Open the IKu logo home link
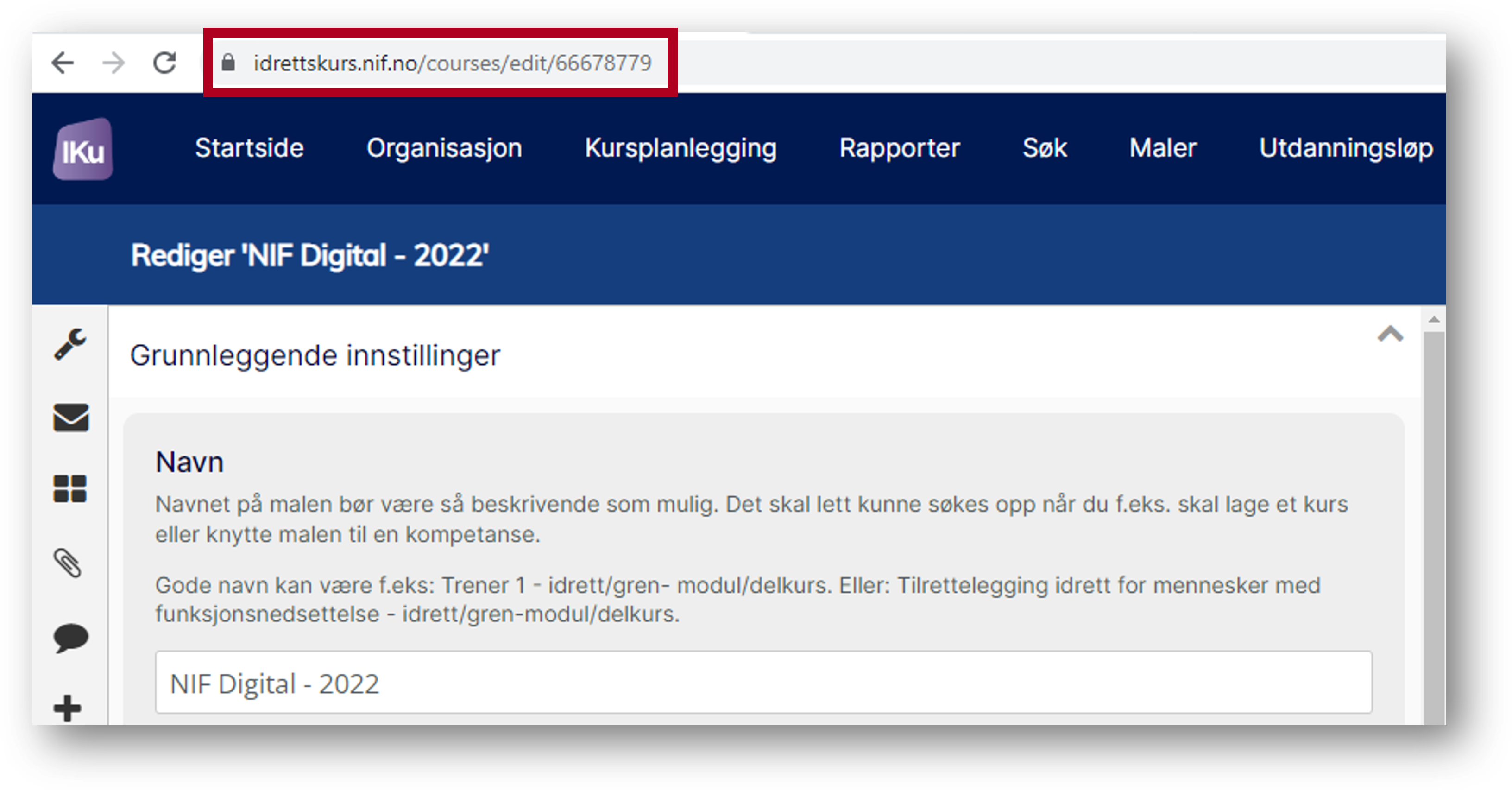Screen dimensions: 1512x791 (x=83, y=149)
